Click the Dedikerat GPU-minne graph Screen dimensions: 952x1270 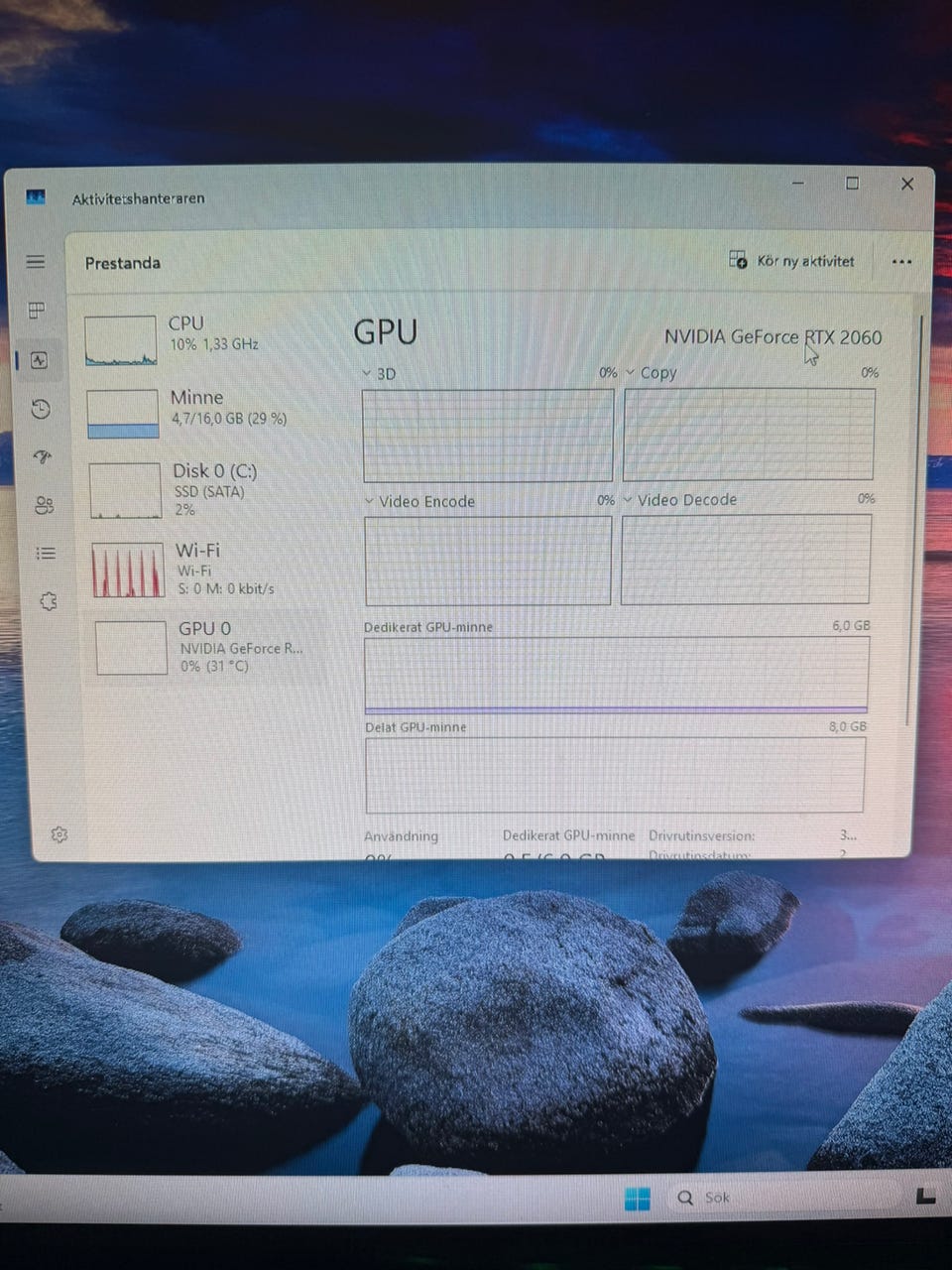point(617,675)
